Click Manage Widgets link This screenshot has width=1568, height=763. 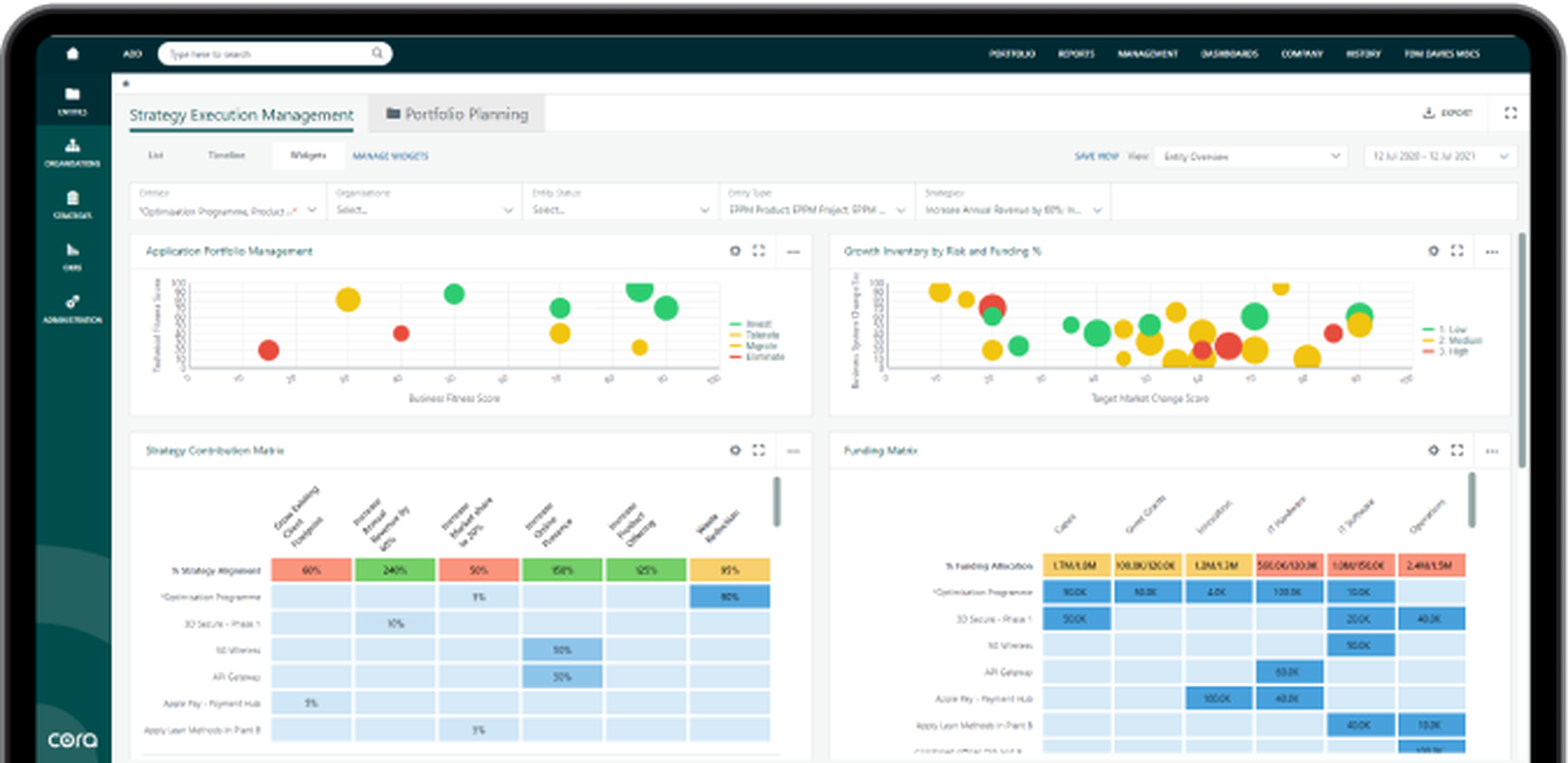[x=390, y=156]
